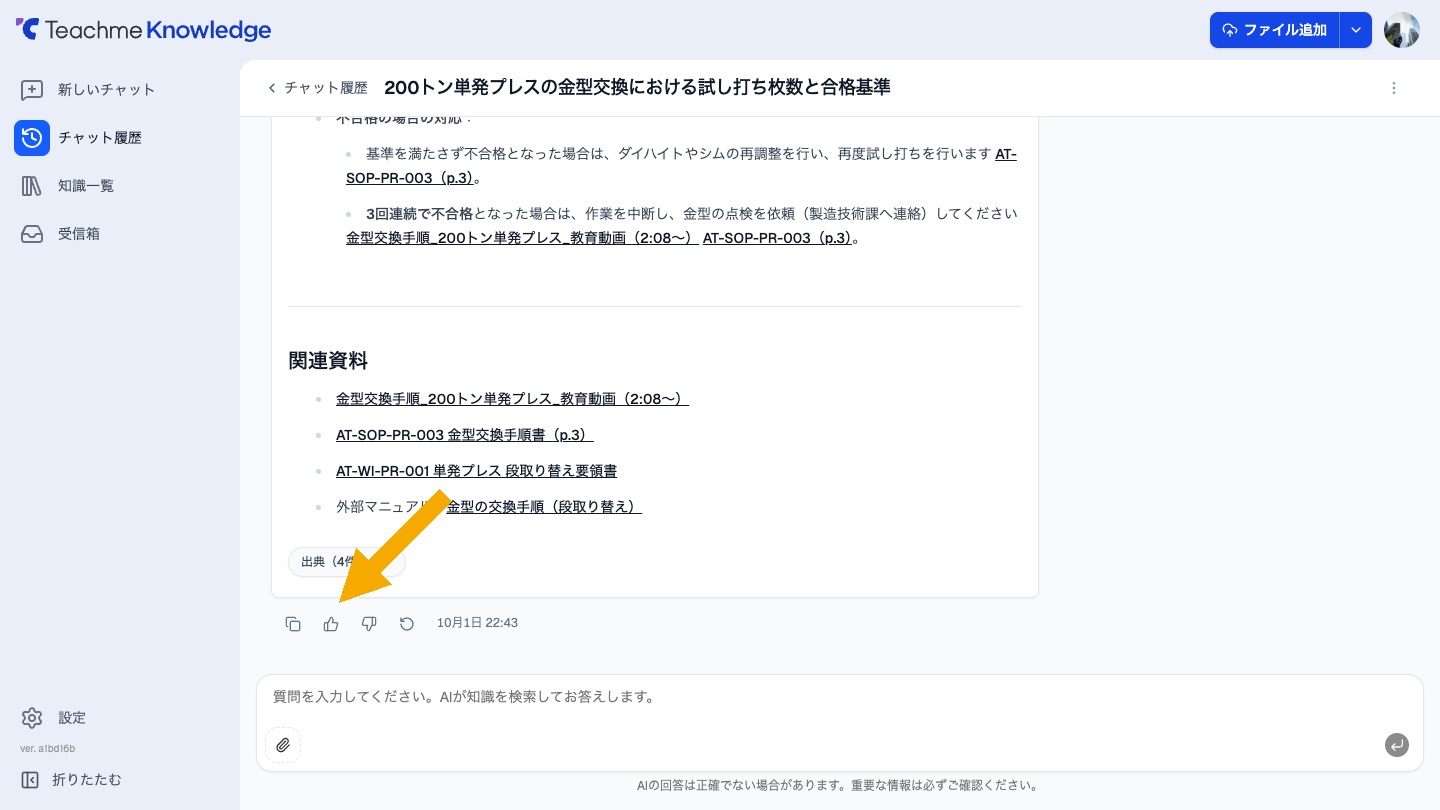This screenshot has height=810, width=1440.
Task: Click the Teachme Knowledge logo
Action: [x=143, y=30]
